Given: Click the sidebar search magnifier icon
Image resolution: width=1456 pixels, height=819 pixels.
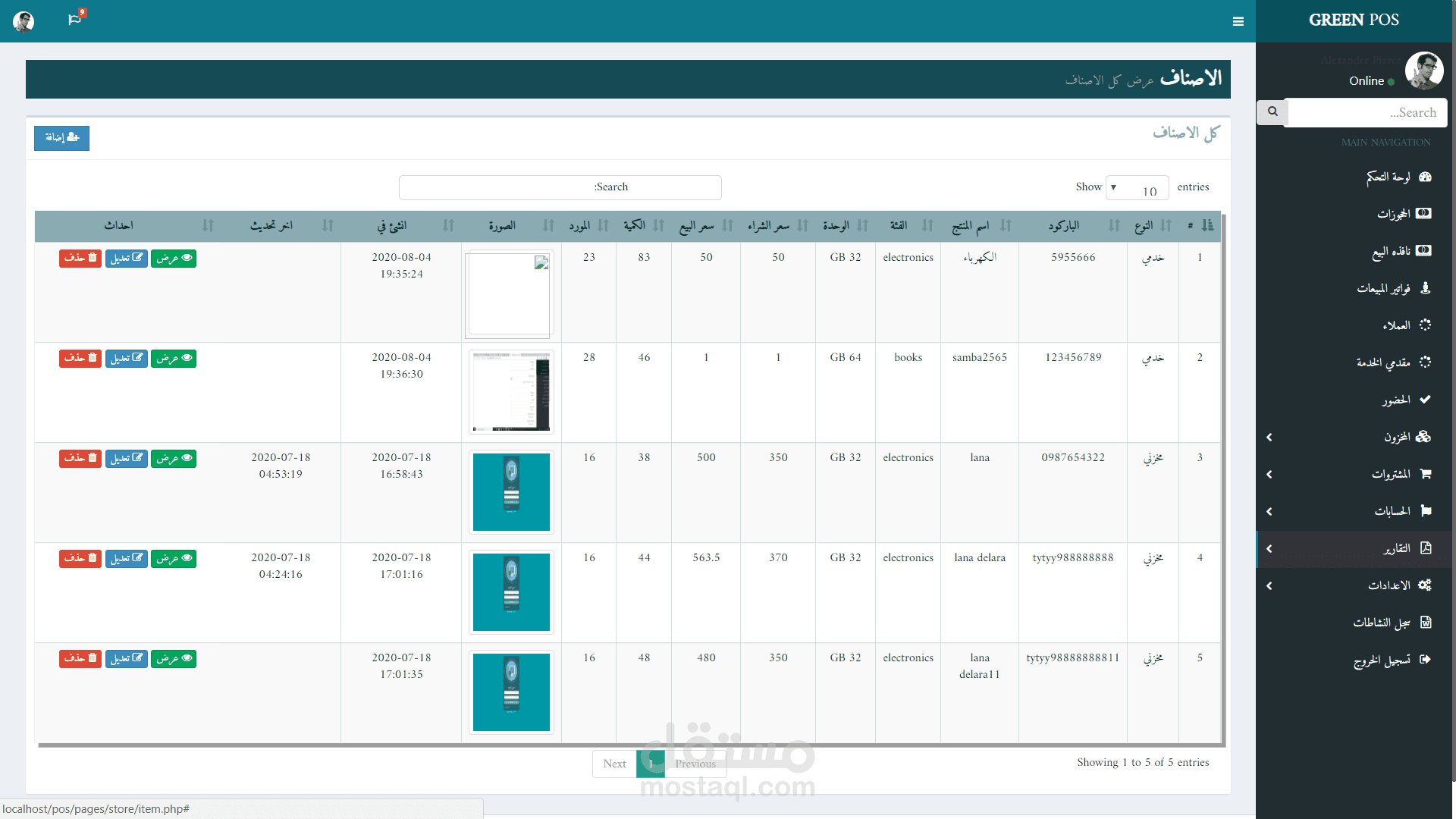Looking at the screenshot, I should (x=1272, y=112).
